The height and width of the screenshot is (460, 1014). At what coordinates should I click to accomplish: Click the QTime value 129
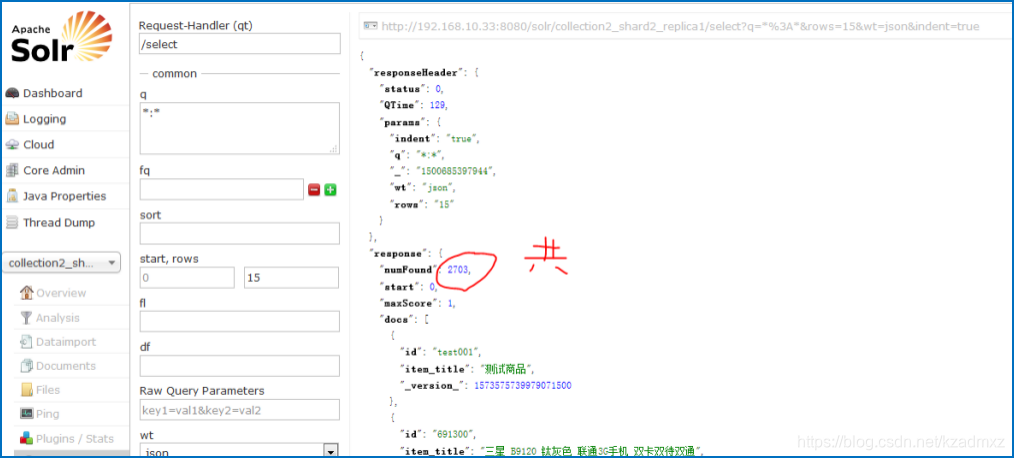[438, 105]
